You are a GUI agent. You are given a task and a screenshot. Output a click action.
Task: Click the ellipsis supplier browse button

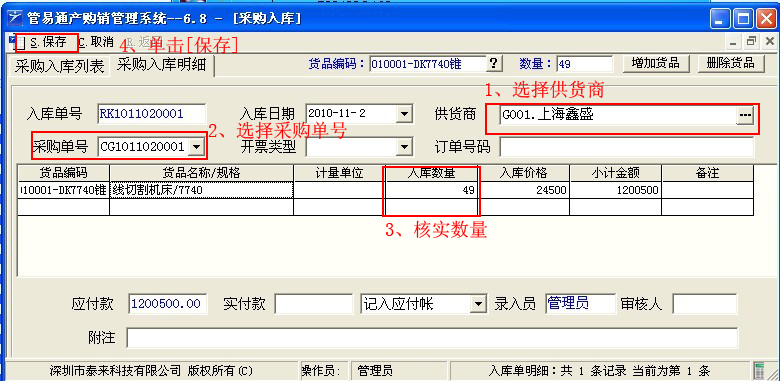click(x=745, y=115)
